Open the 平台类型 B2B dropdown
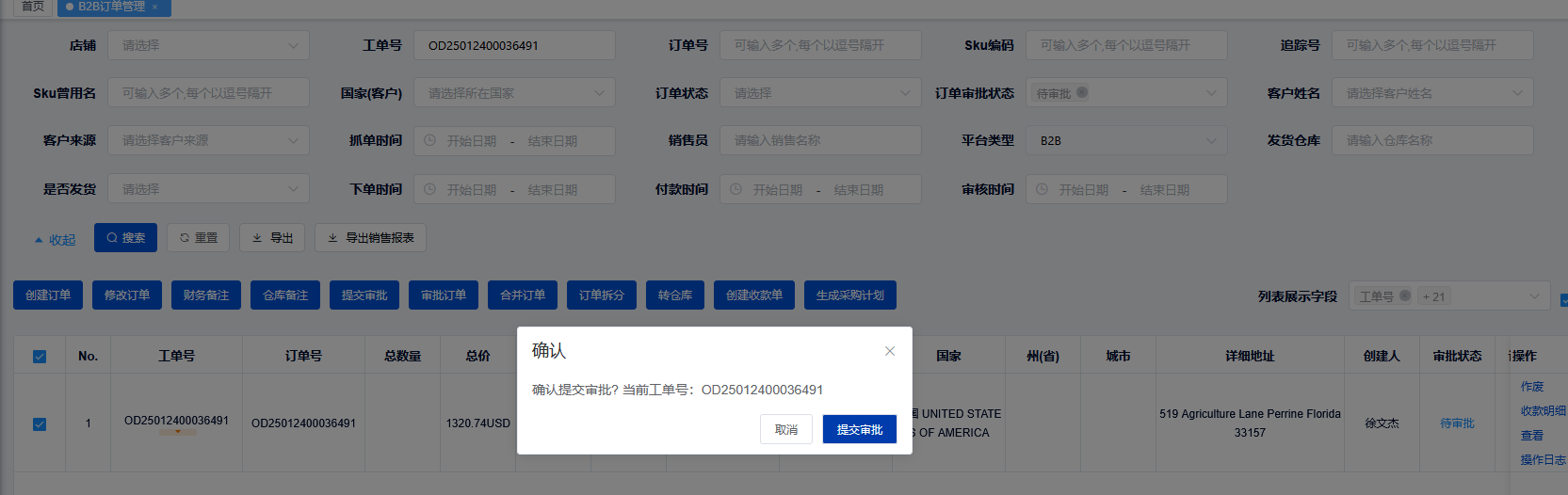 click(x=1126, y=140)
